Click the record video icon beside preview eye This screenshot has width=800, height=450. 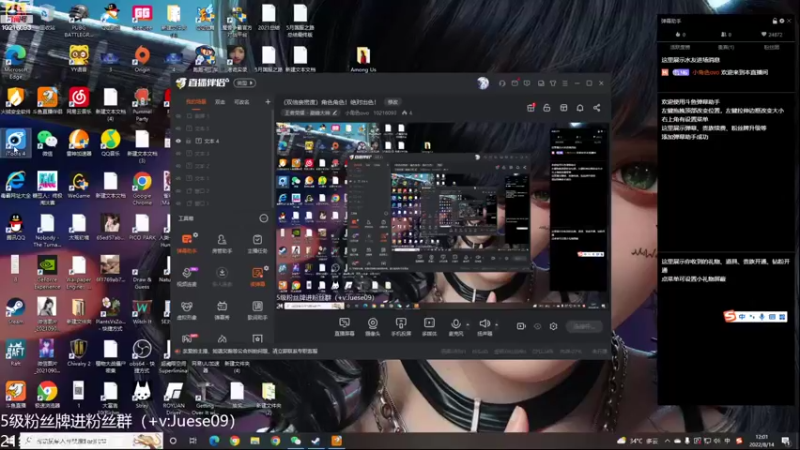click(521, 326)
